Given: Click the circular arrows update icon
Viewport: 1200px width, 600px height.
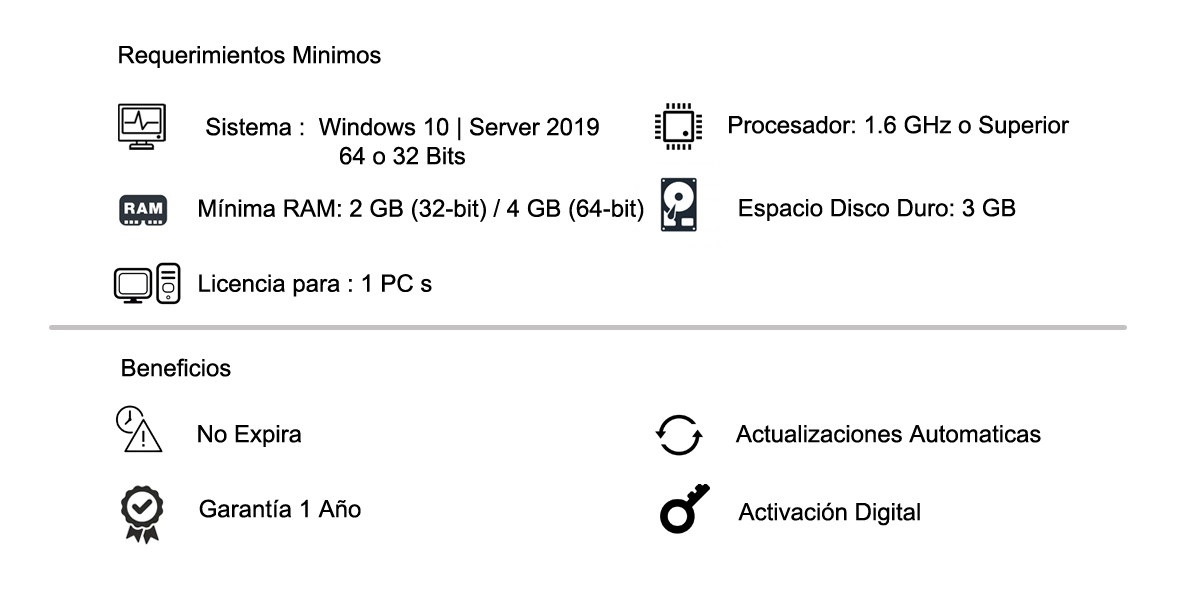Looking at the screenshot, I should (679, 435).
